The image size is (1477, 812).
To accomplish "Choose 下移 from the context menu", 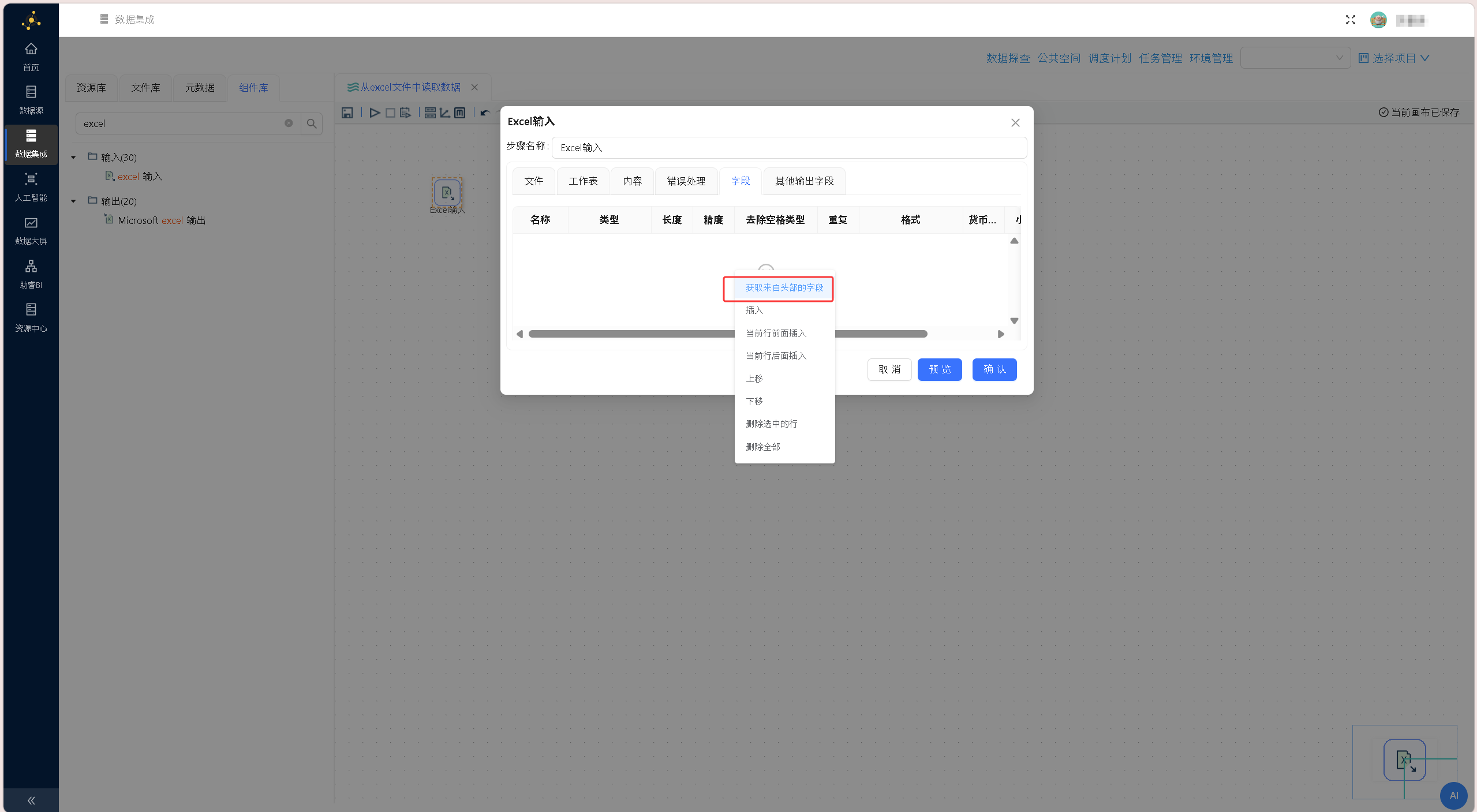I will tap(784, 401).
